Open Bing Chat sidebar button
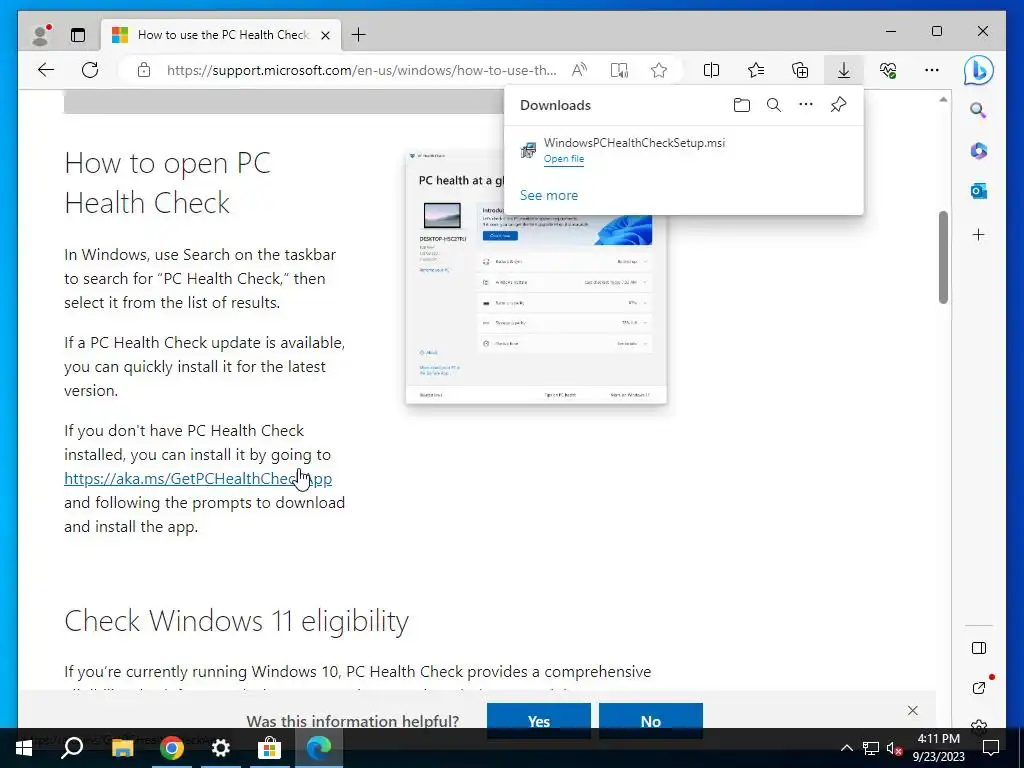This screenshot has height=768, width=1024. [978, 70]
